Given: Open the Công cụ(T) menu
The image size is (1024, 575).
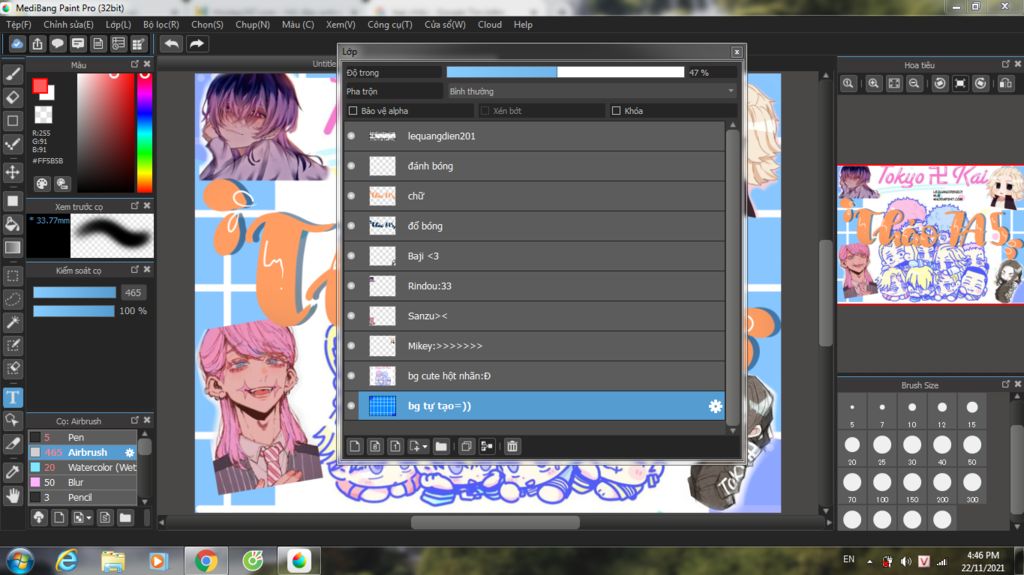Looking at the screenshot, I should pyautogui.click(x=390, y=25).
